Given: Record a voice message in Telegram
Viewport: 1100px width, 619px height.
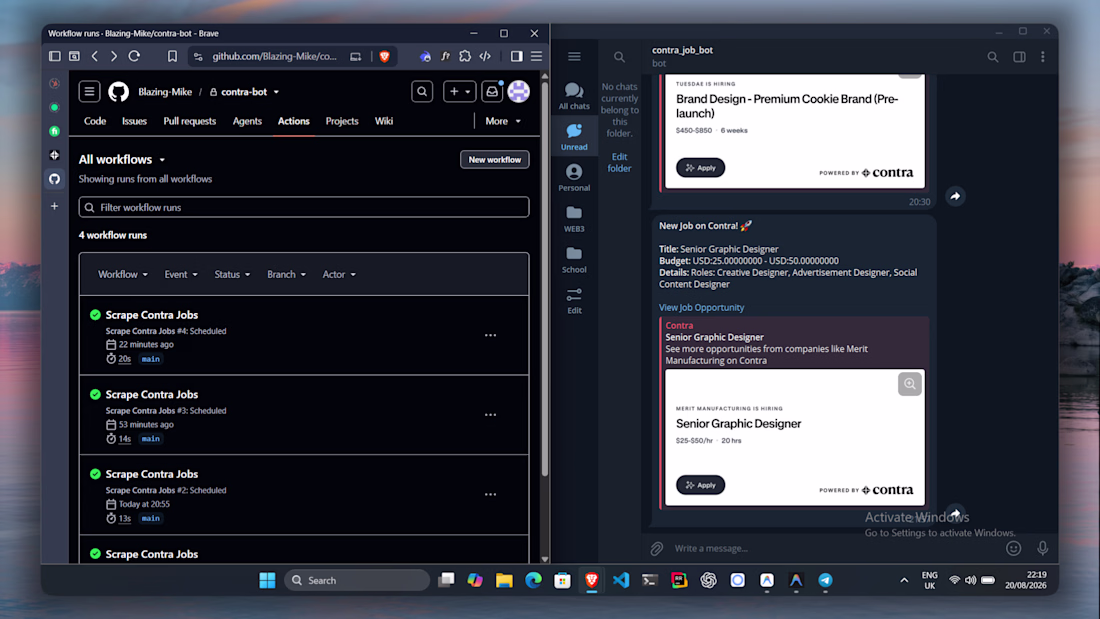Looking at the screenshot, I should point(1043,548).
